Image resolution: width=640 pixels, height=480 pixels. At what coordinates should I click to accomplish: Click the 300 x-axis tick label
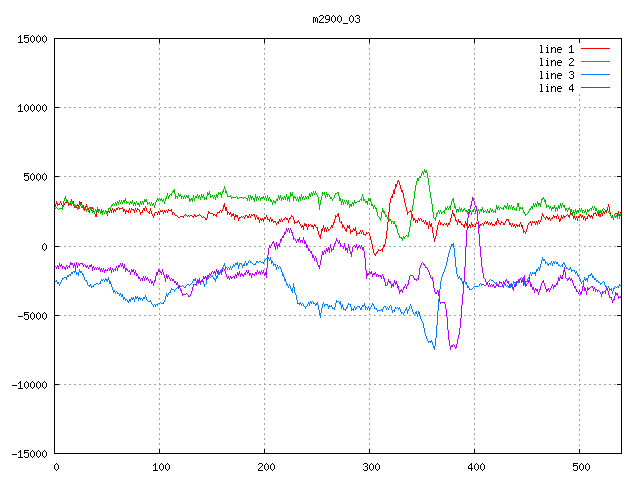369,467
